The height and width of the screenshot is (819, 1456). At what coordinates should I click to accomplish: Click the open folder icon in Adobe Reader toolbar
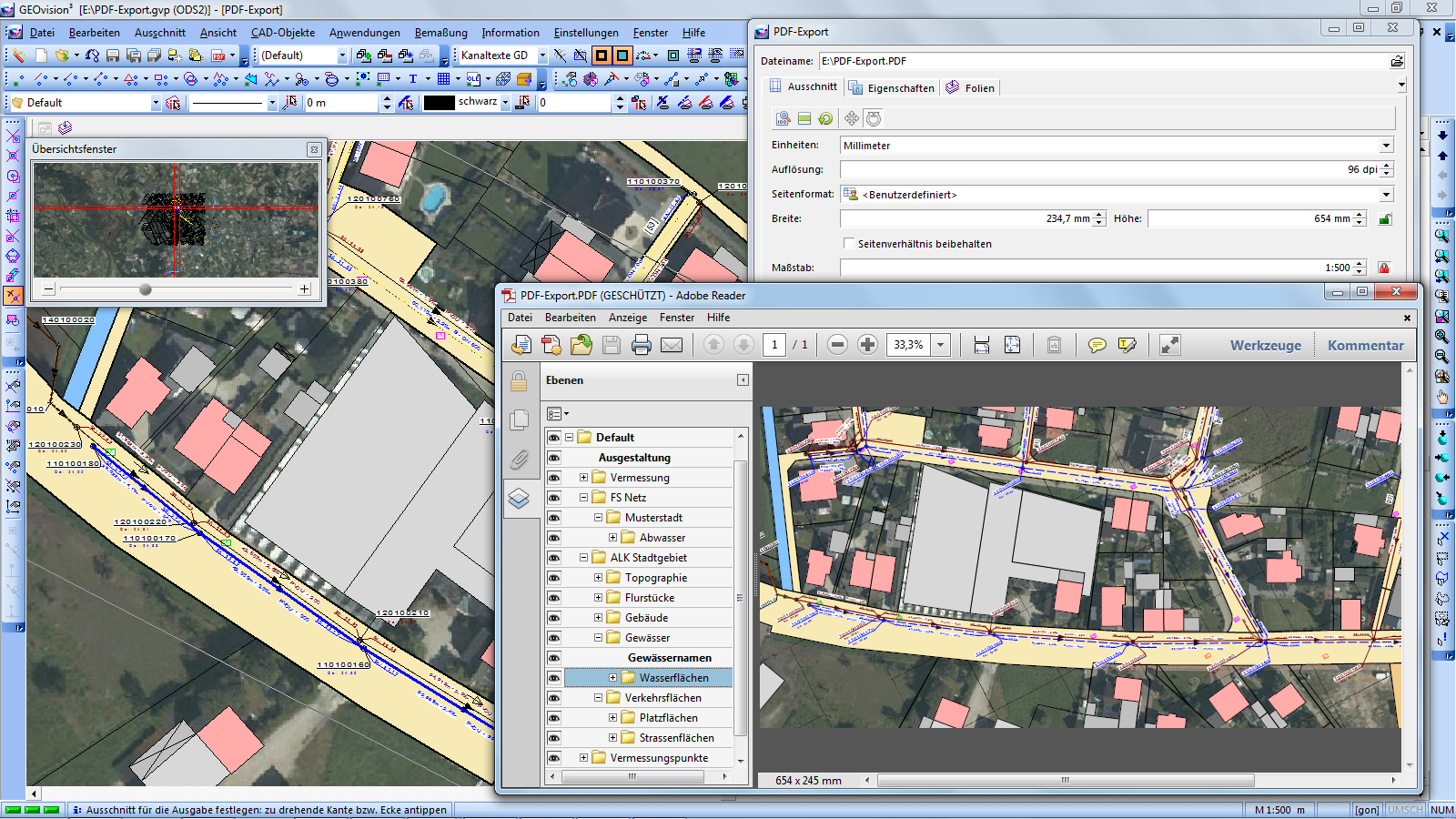pyautogui.click(x=581, y=345)
